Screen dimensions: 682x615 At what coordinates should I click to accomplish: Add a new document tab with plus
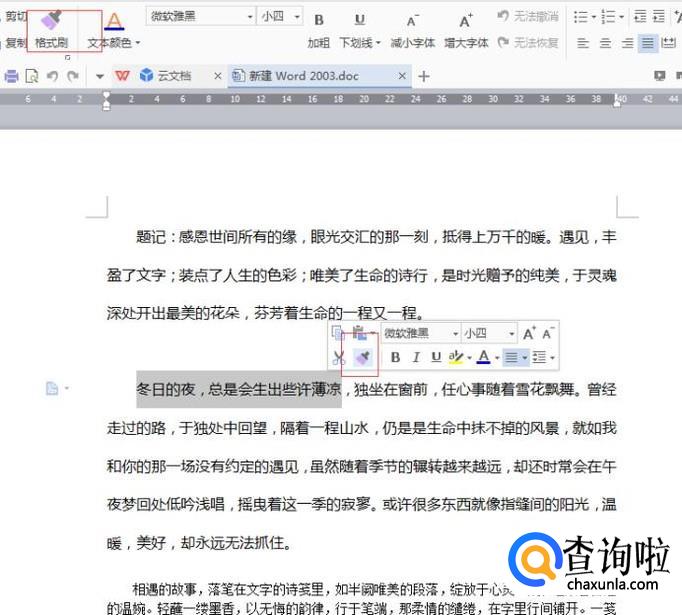424,77
